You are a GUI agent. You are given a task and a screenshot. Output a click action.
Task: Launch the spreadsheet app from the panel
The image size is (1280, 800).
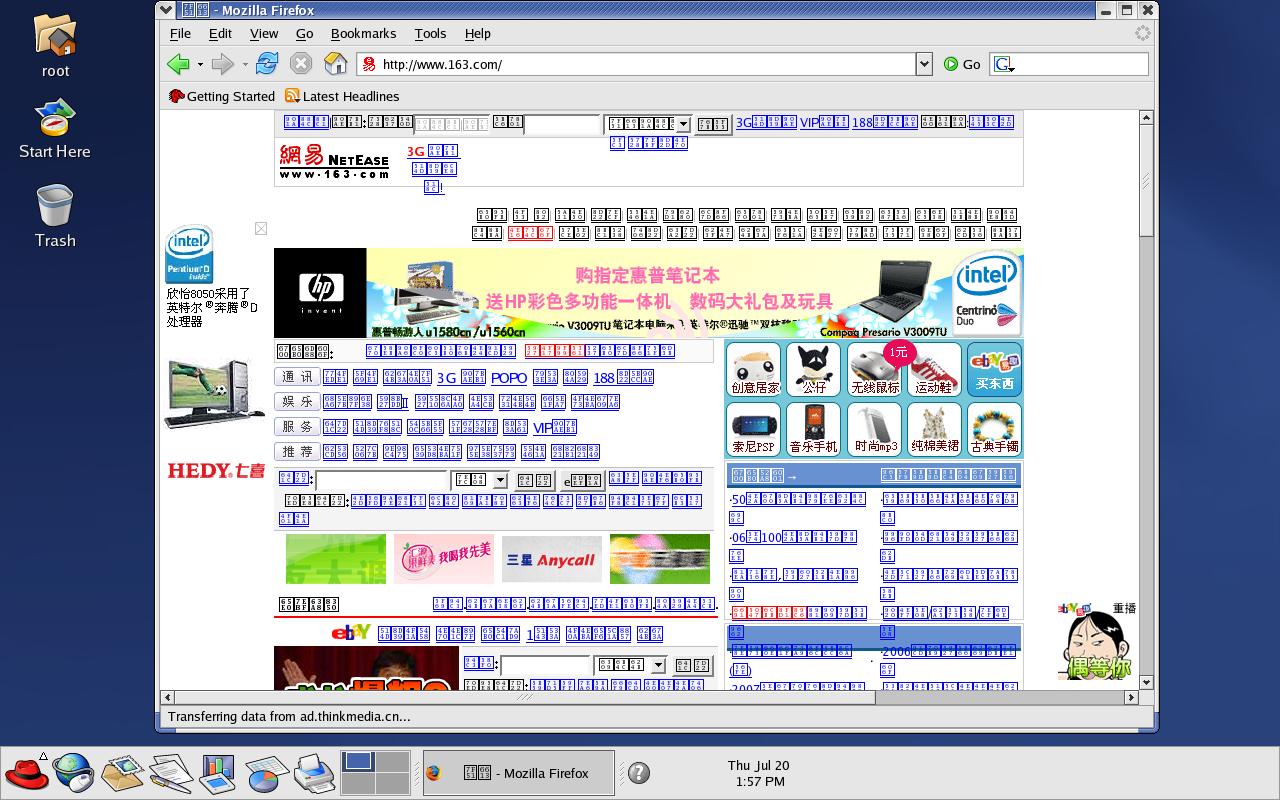point(267,773)
